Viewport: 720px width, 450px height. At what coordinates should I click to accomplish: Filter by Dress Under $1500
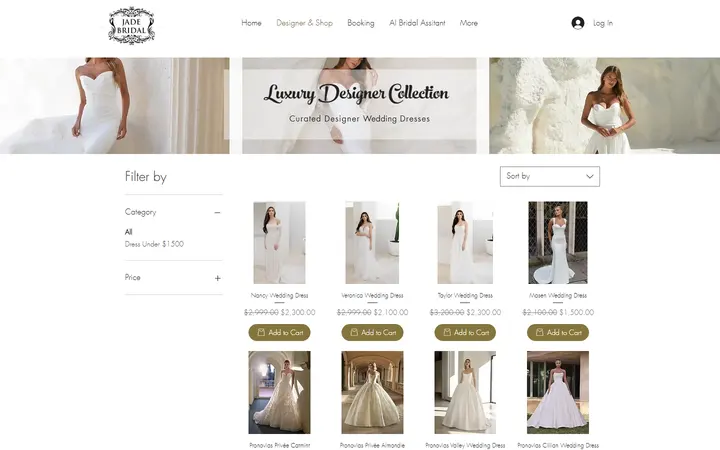click(x=154, y=244)
